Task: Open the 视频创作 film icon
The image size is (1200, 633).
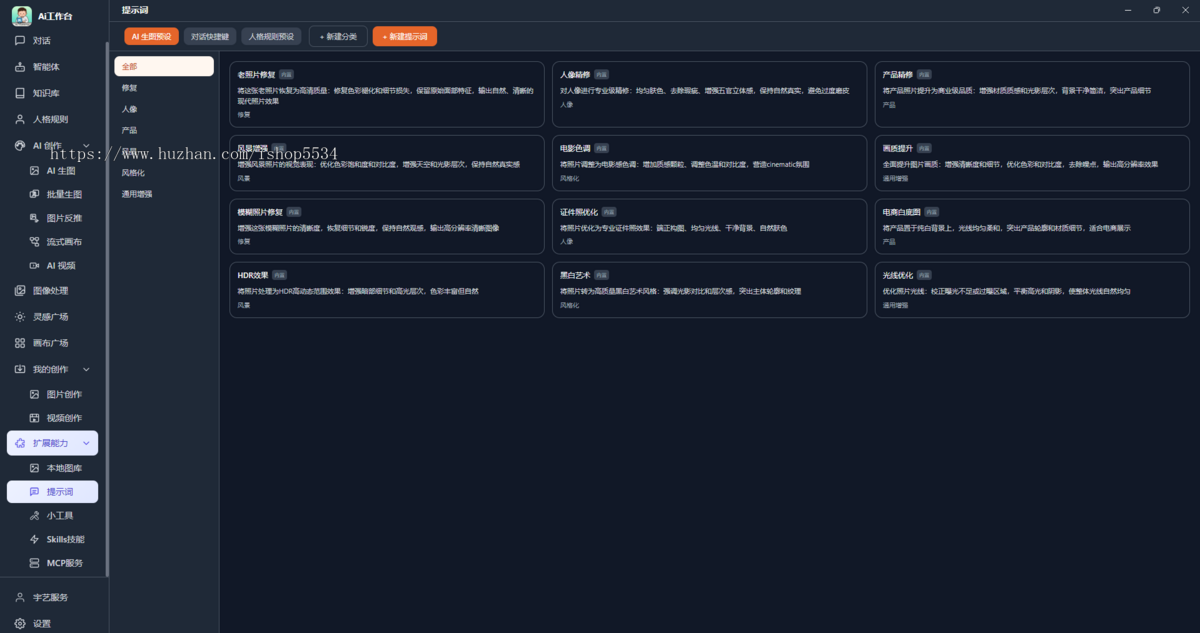Action: coord(34,418)
